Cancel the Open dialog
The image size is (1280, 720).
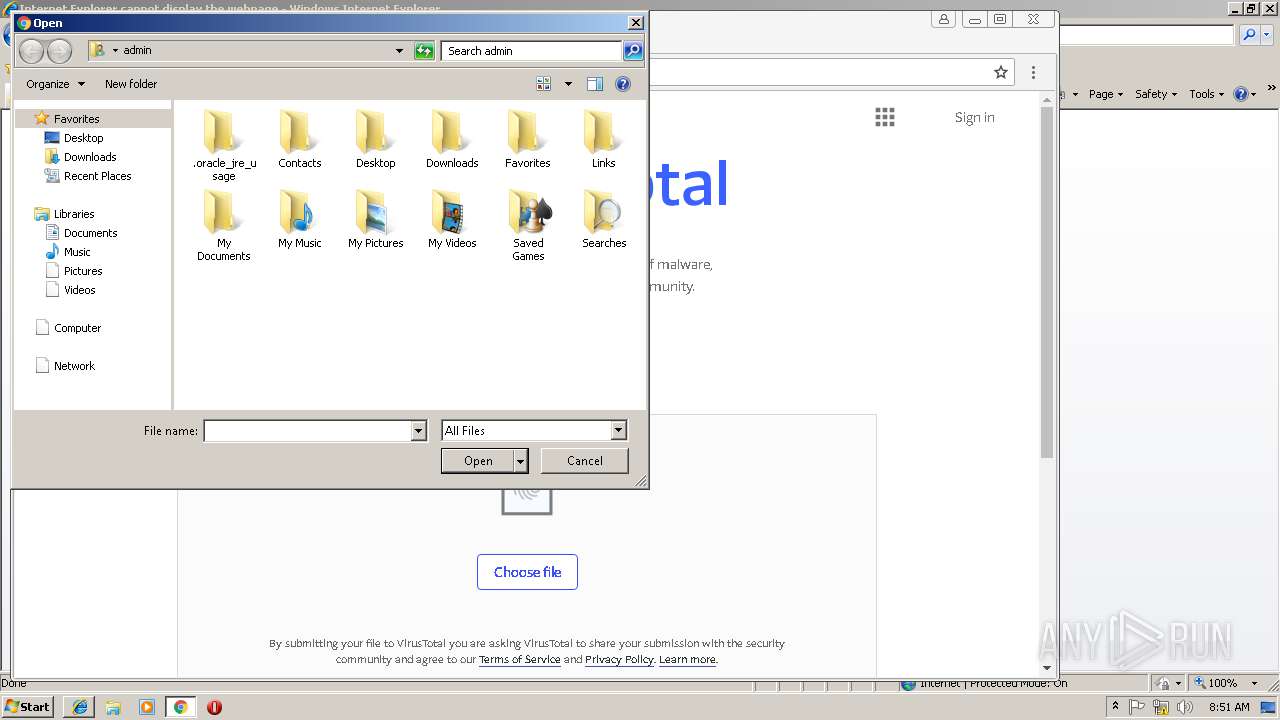584,461
